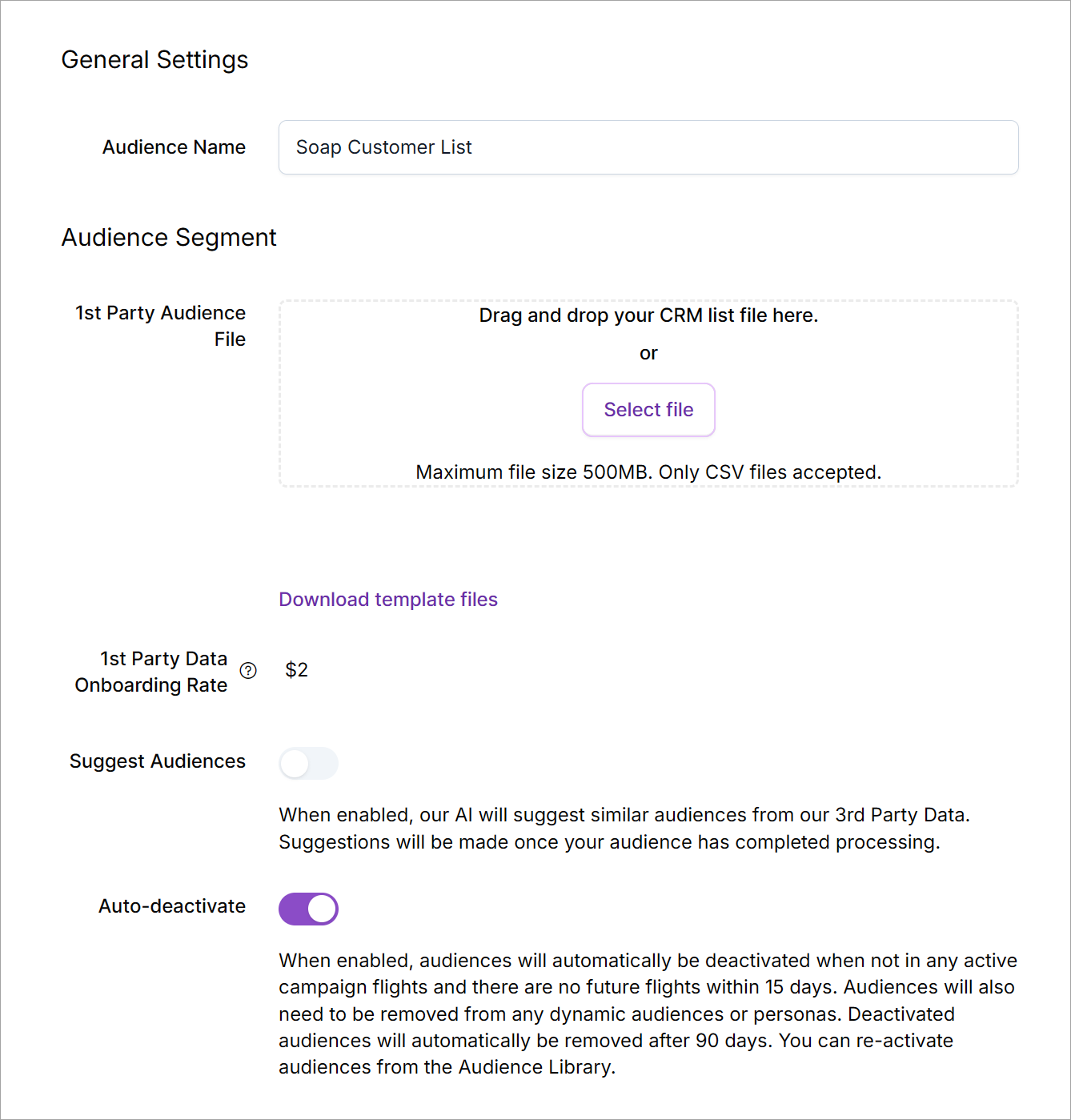This screenshot has height=1120, width=1071.
Task: Enable the Suggest Audiences toggle
Action: [x=308, y=764]
